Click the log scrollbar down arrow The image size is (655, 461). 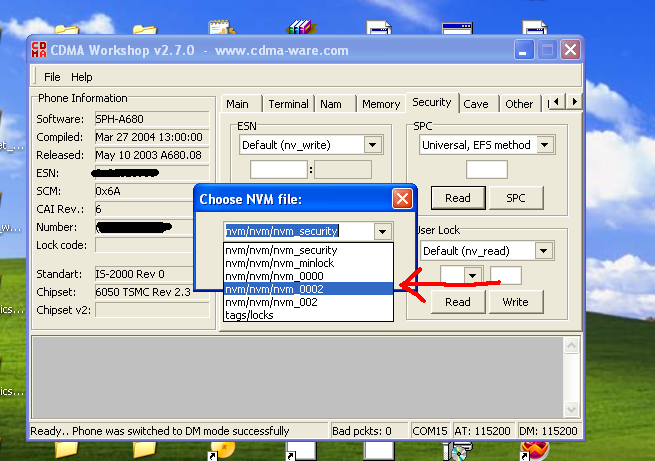click(571, 409)
